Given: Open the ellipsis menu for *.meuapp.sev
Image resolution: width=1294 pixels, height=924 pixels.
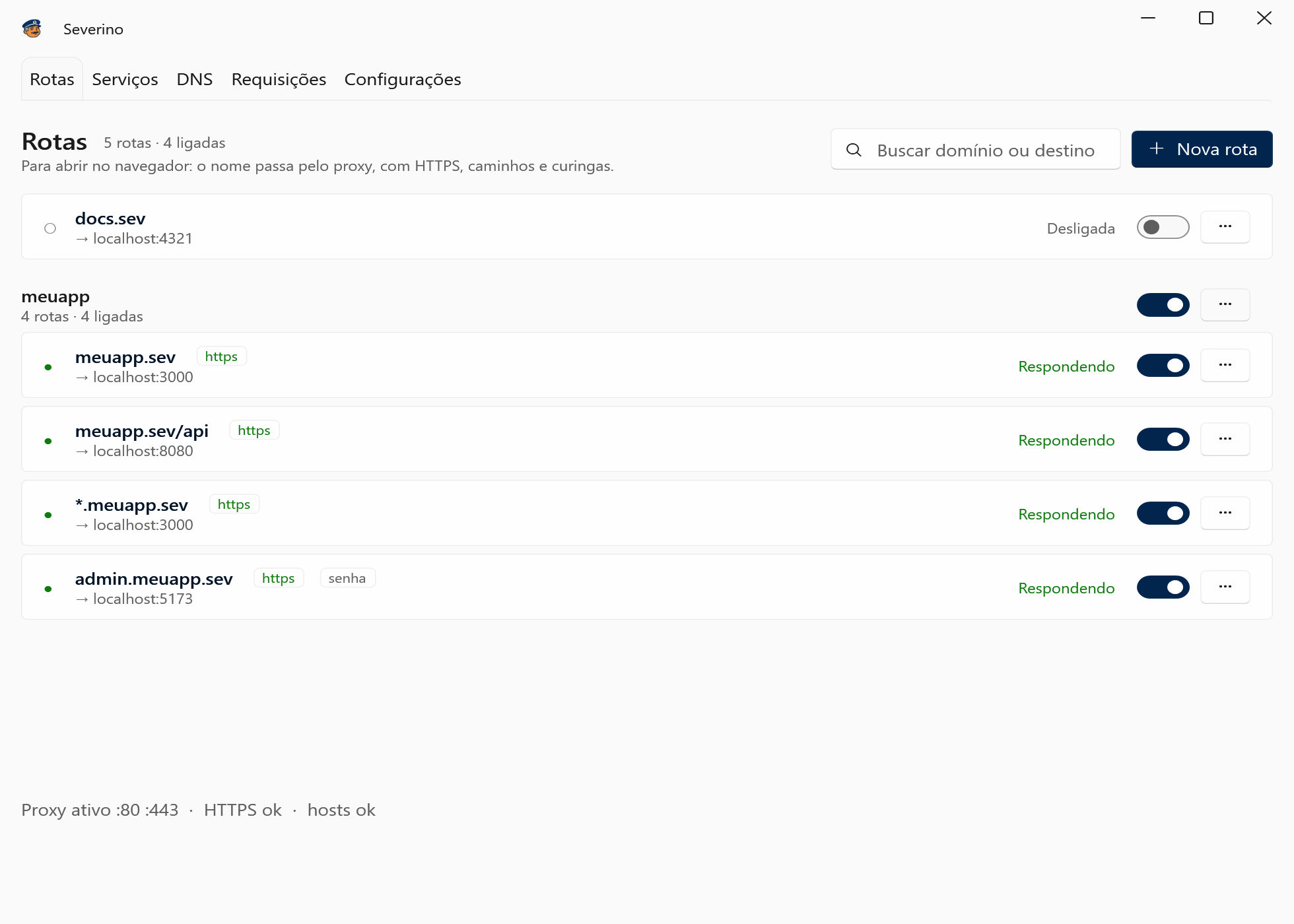Looking at the screenshot, I should (x=1225, y=513).
